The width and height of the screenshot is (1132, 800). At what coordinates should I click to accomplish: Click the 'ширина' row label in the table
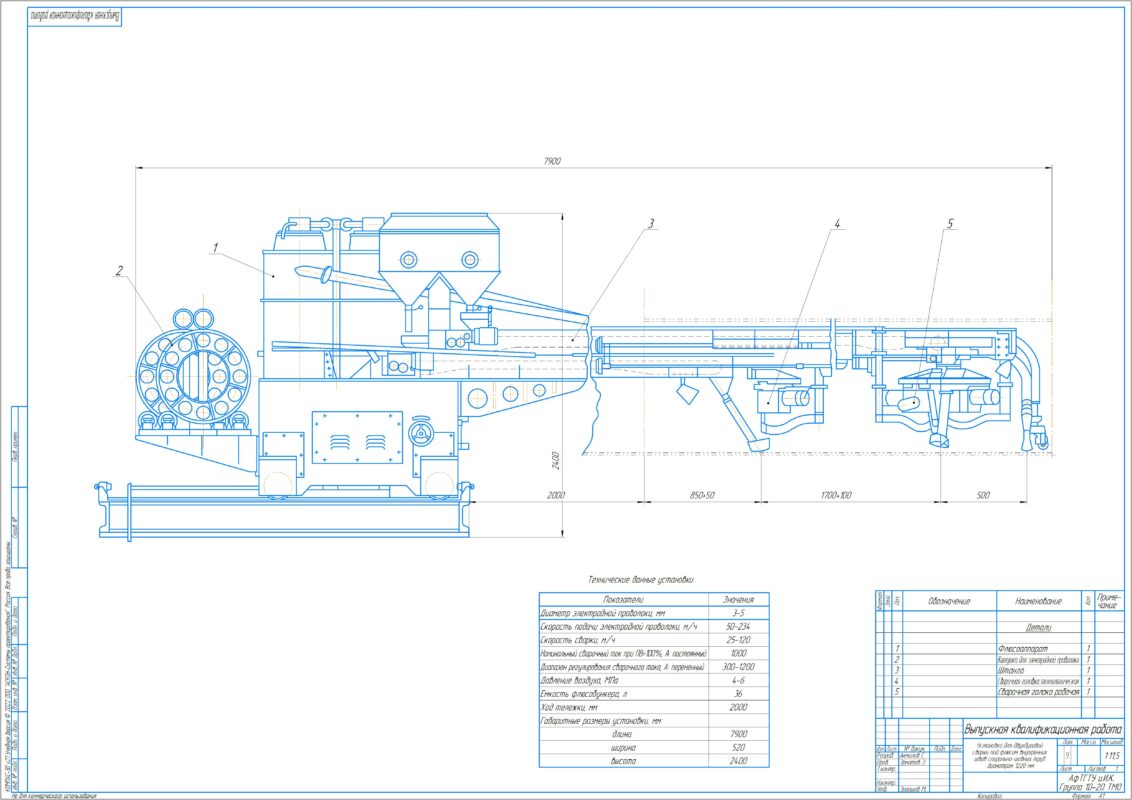point(622,748)
